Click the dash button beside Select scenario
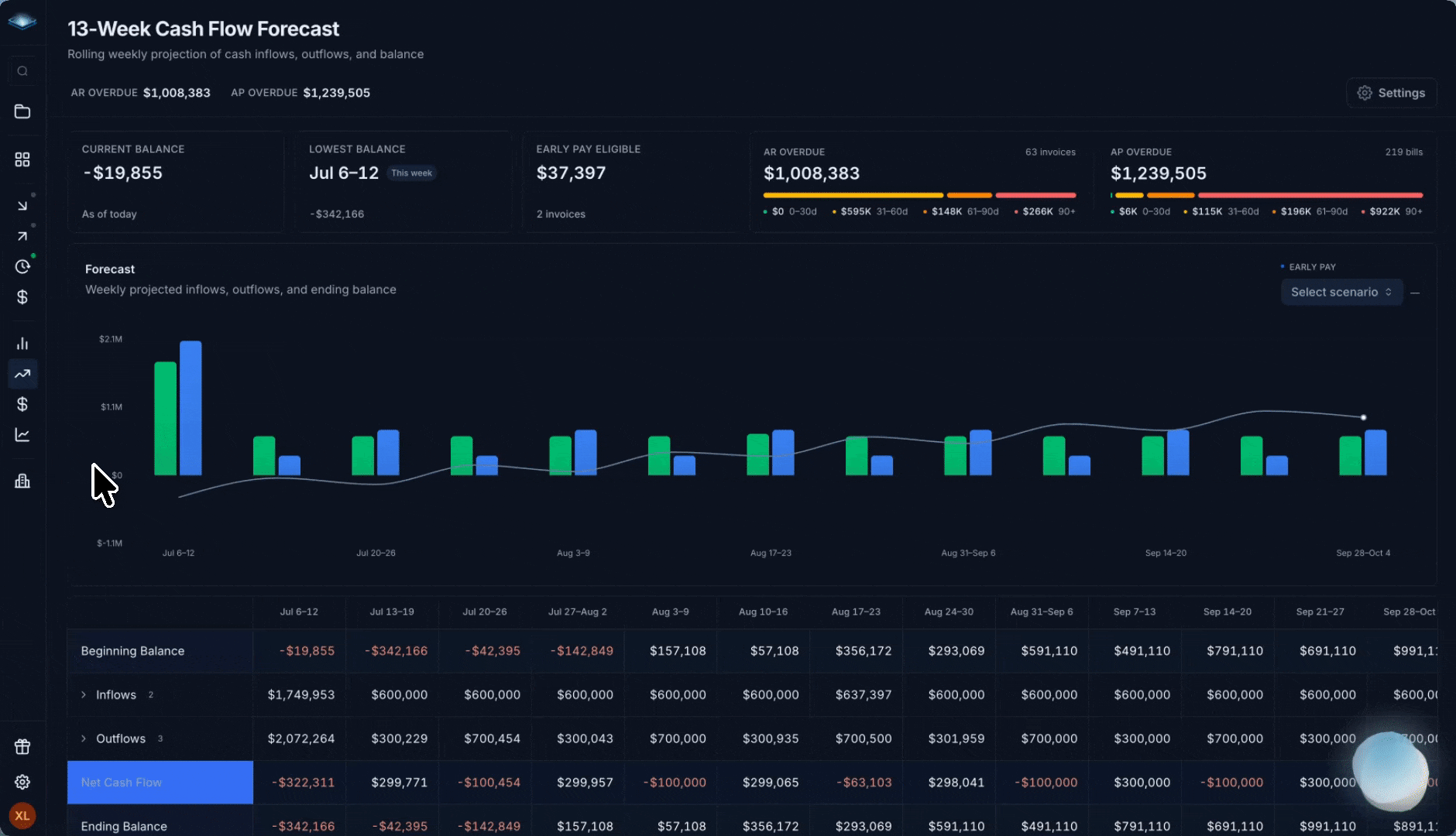The image size is (1456, 836). pos(1415,293)
